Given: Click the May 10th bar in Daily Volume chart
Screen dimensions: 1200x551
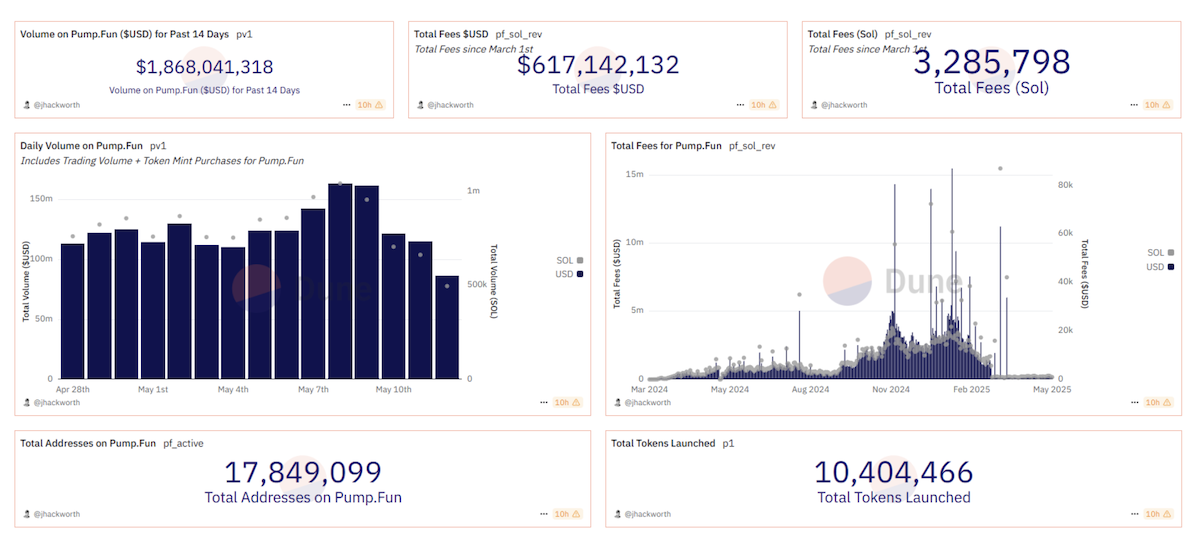Looking at the screenshot, I should pos(393,306).
